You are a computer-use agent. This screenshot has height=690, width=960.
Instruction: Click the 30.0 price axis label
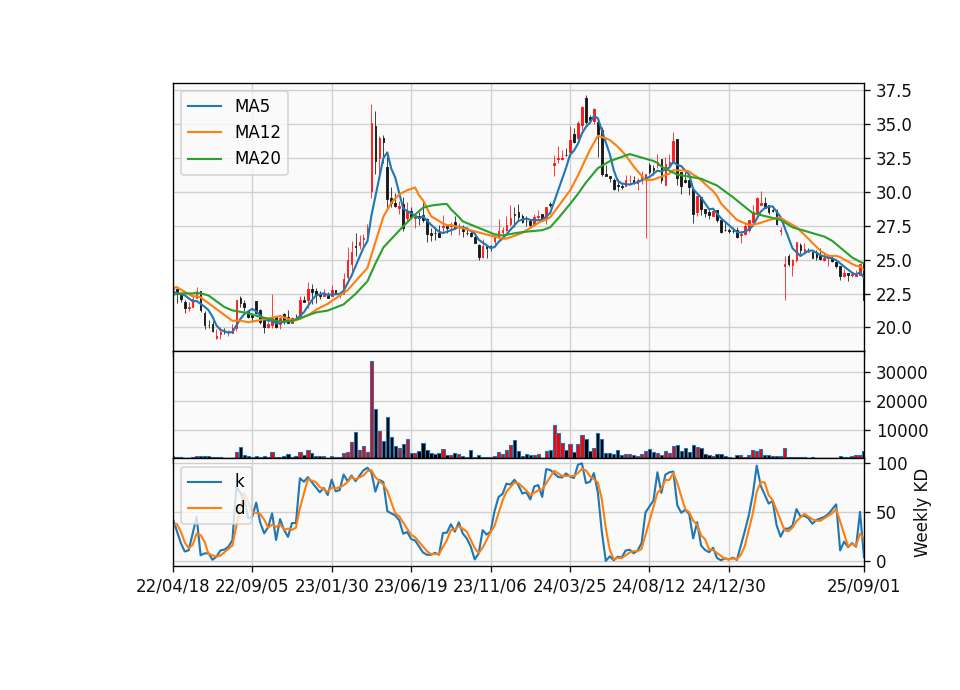(893, 193)
